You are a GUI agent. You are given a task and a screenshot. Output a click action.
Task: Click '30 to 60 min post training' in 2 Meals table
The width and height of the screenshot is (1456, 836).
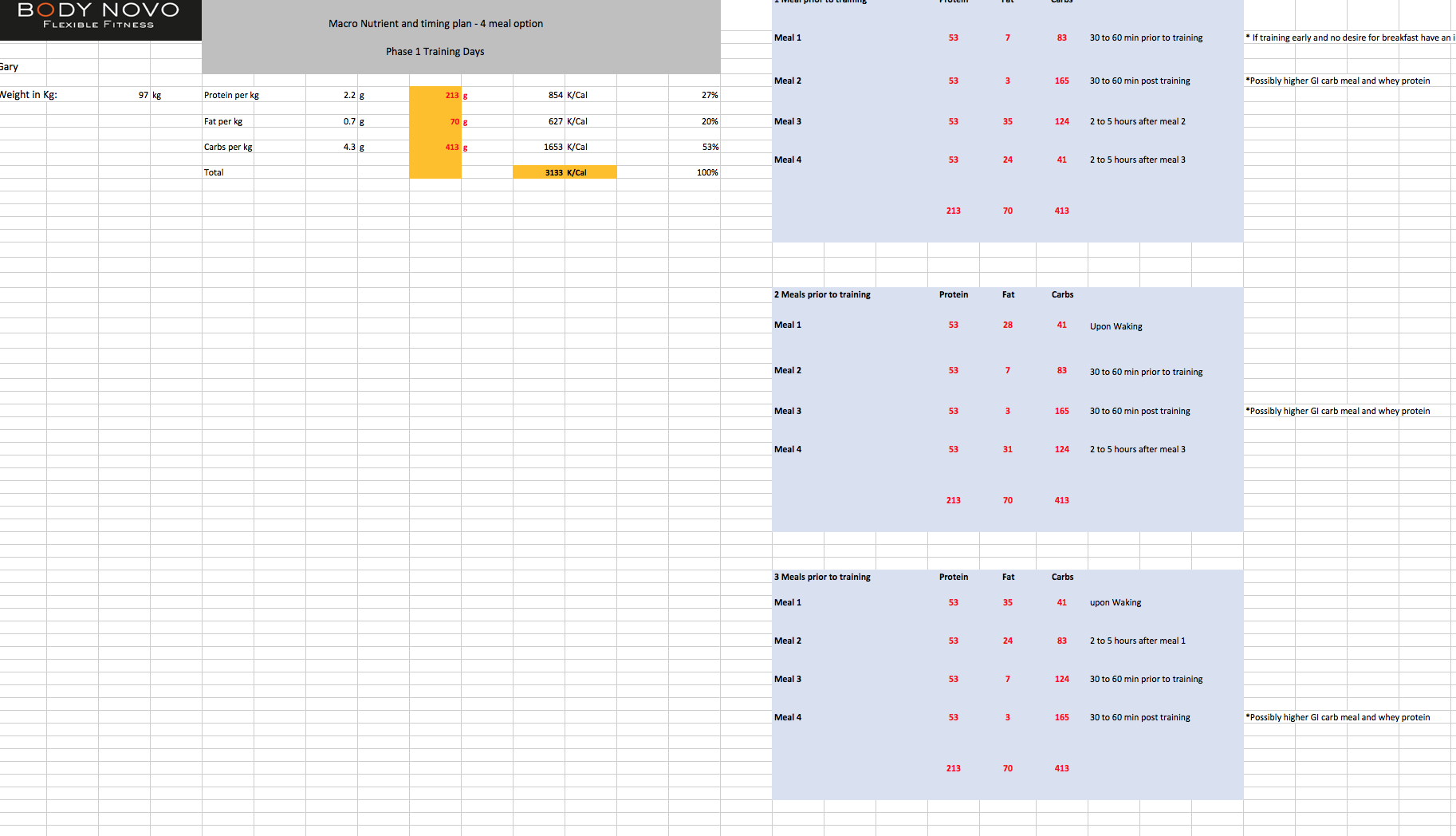(x=1140, y=411)
